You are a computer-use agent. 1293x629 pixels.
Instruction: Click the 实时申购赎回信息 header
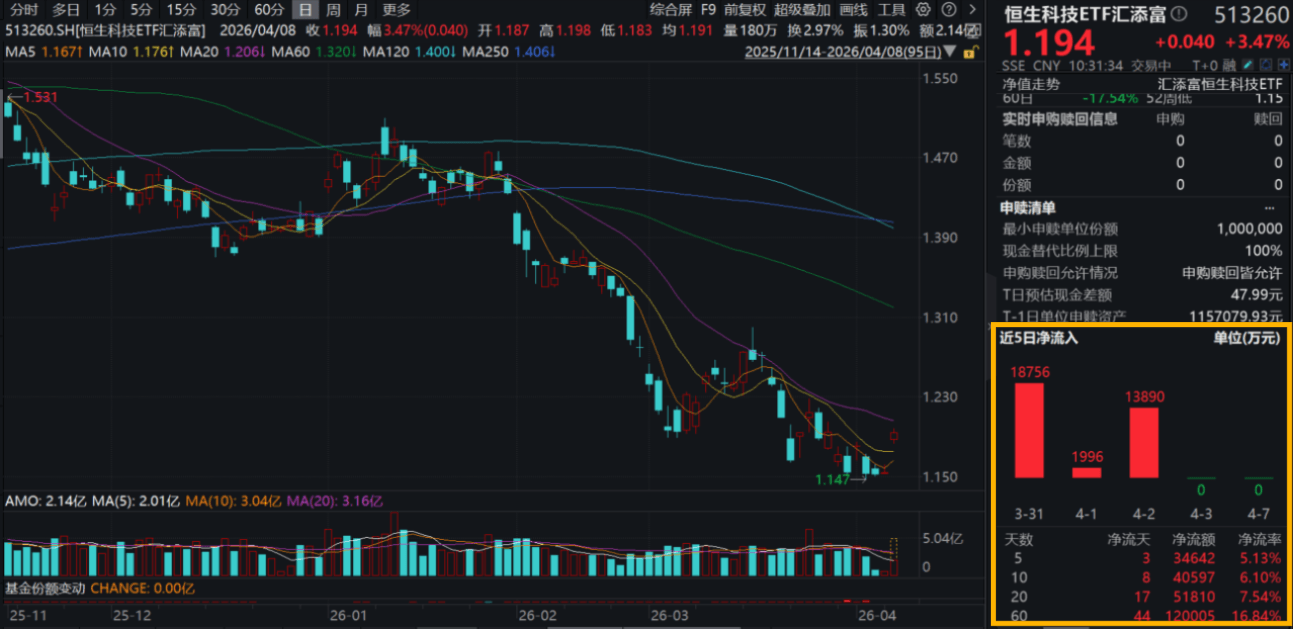coord(1061,118)
